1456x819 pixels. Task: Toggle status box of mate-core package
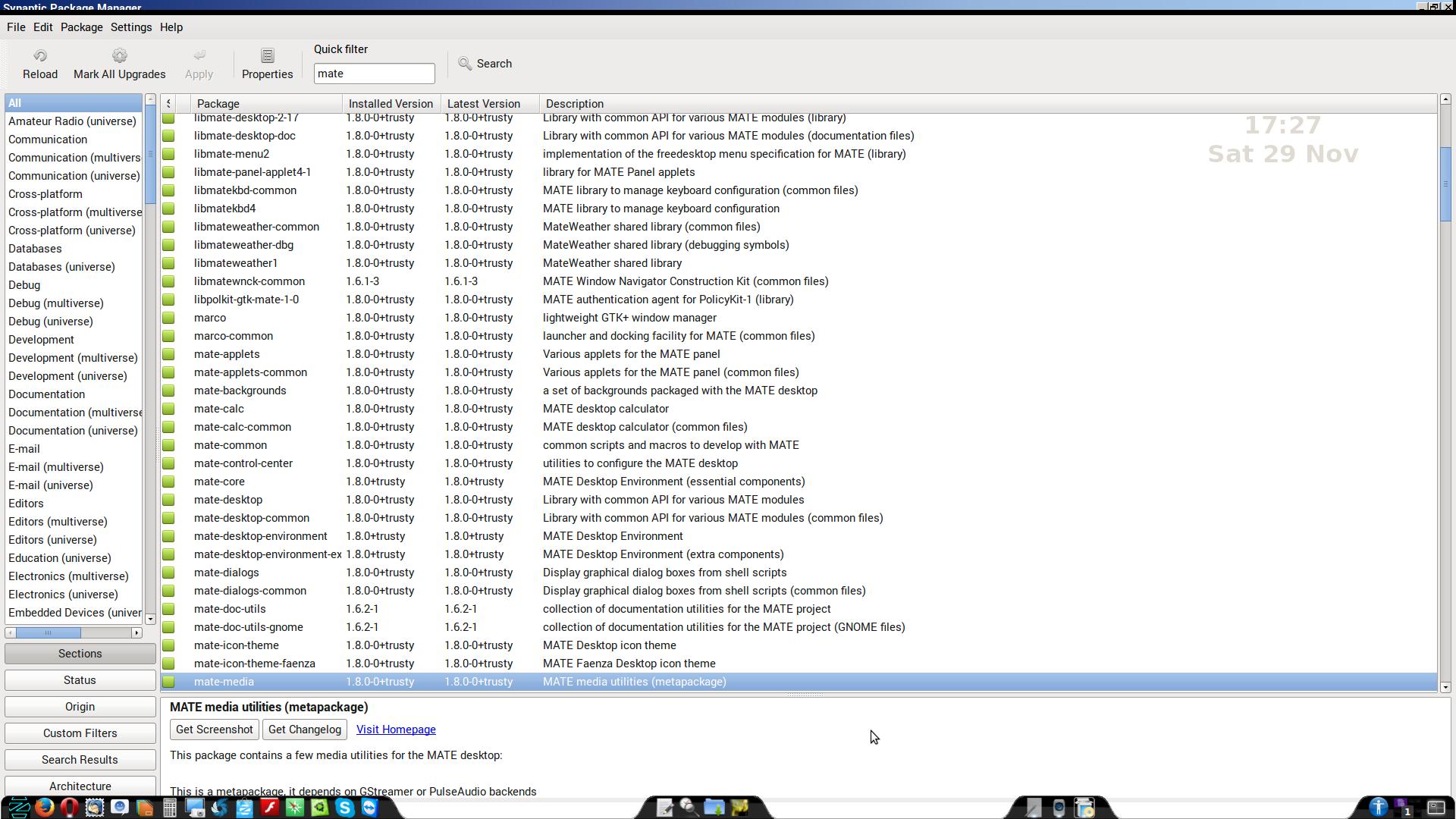[168, 482]
